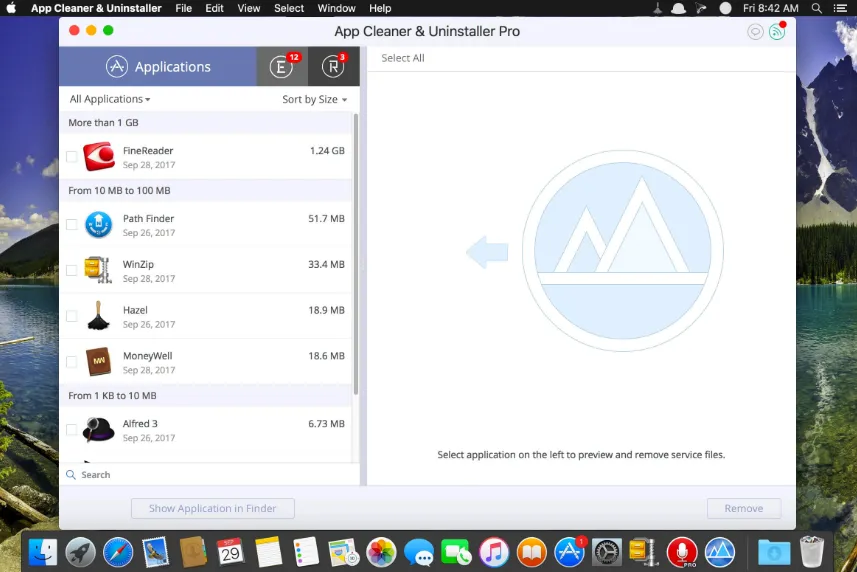Tick the MoneyWell checkbox
This screenshot has height=572, width=857.
tap(72, 362)
